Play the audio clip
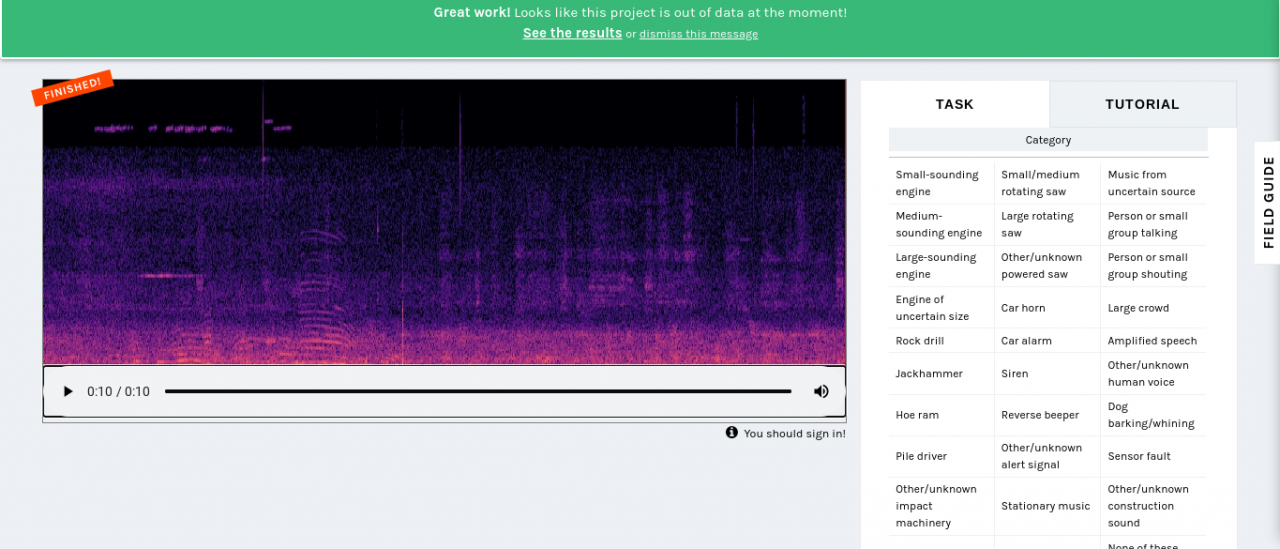The height and width of the screenshot is (549, 1280). pyautogui.click(x=68, y=391)
